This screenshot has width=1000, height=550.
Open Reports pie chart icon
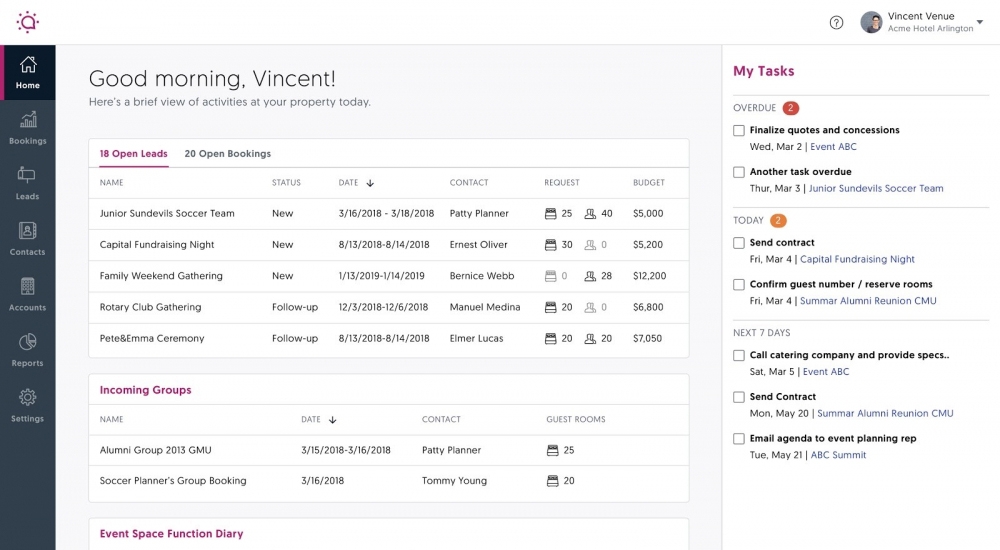pyautogui.click(x=27, y=350)
